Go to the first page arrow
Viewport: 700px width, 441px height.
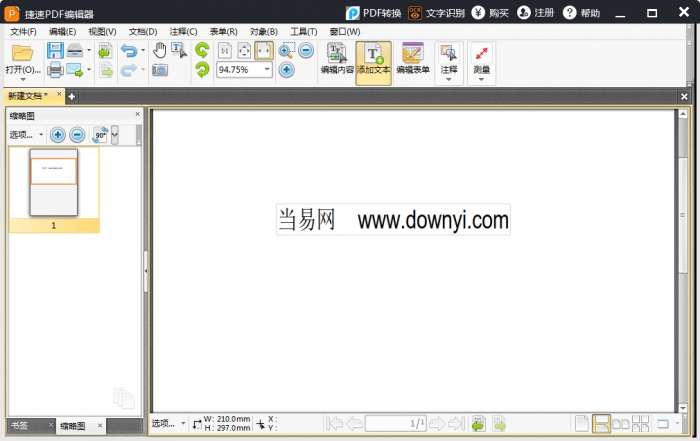[x=334, y=424]
